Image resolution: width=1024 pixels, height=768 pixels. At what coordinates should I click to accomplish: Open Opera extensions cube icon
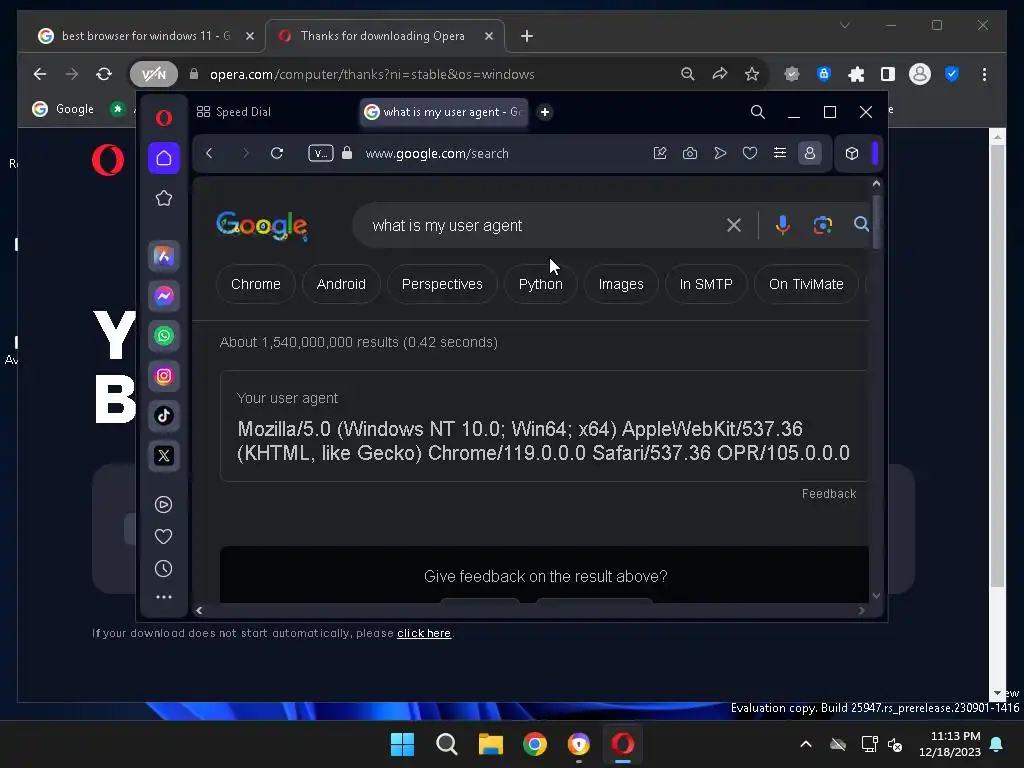click(852, 153)
